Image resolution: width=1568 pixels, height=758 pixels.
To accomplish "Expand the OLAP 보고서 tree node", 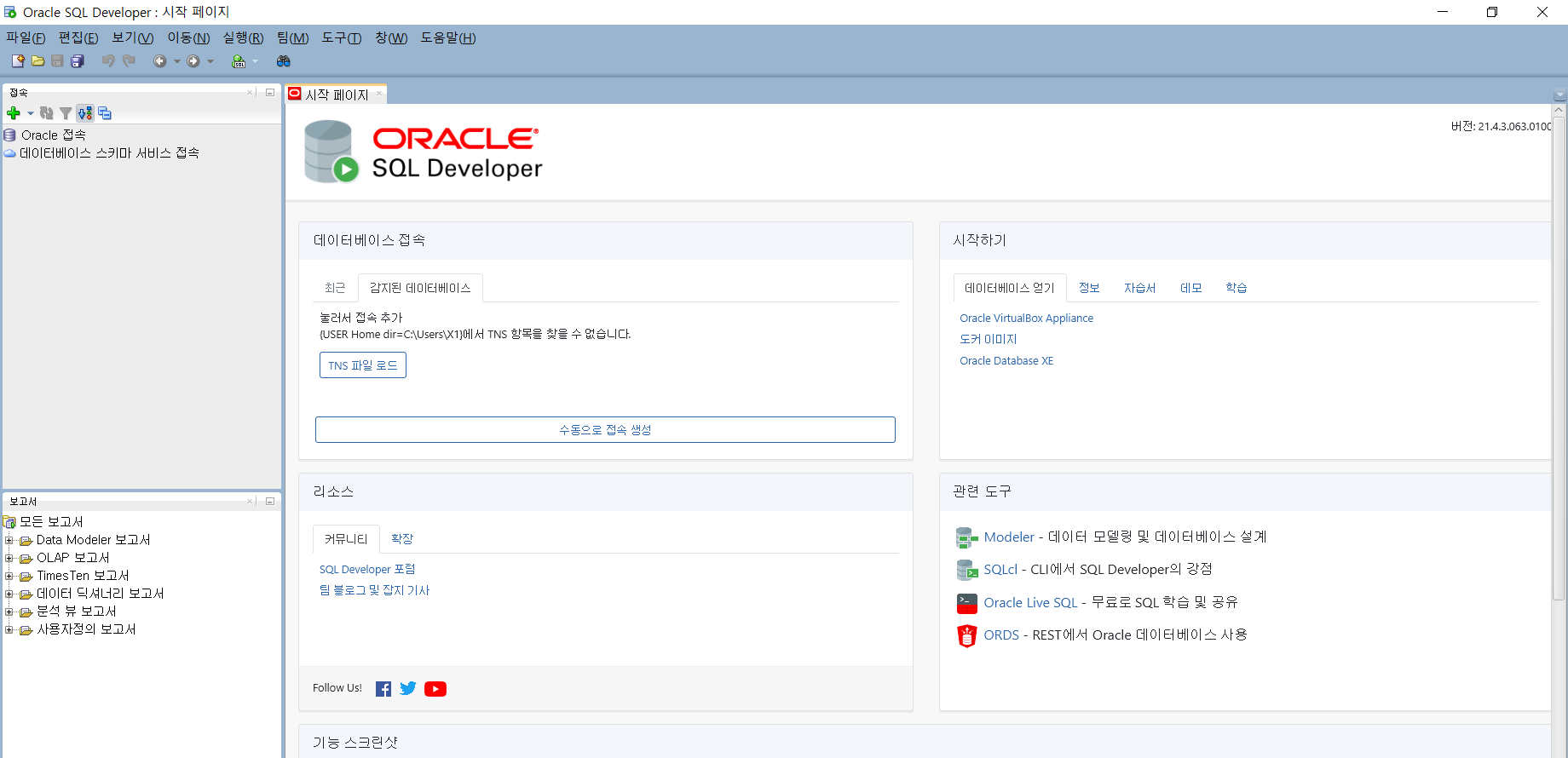I will point(9,558).
